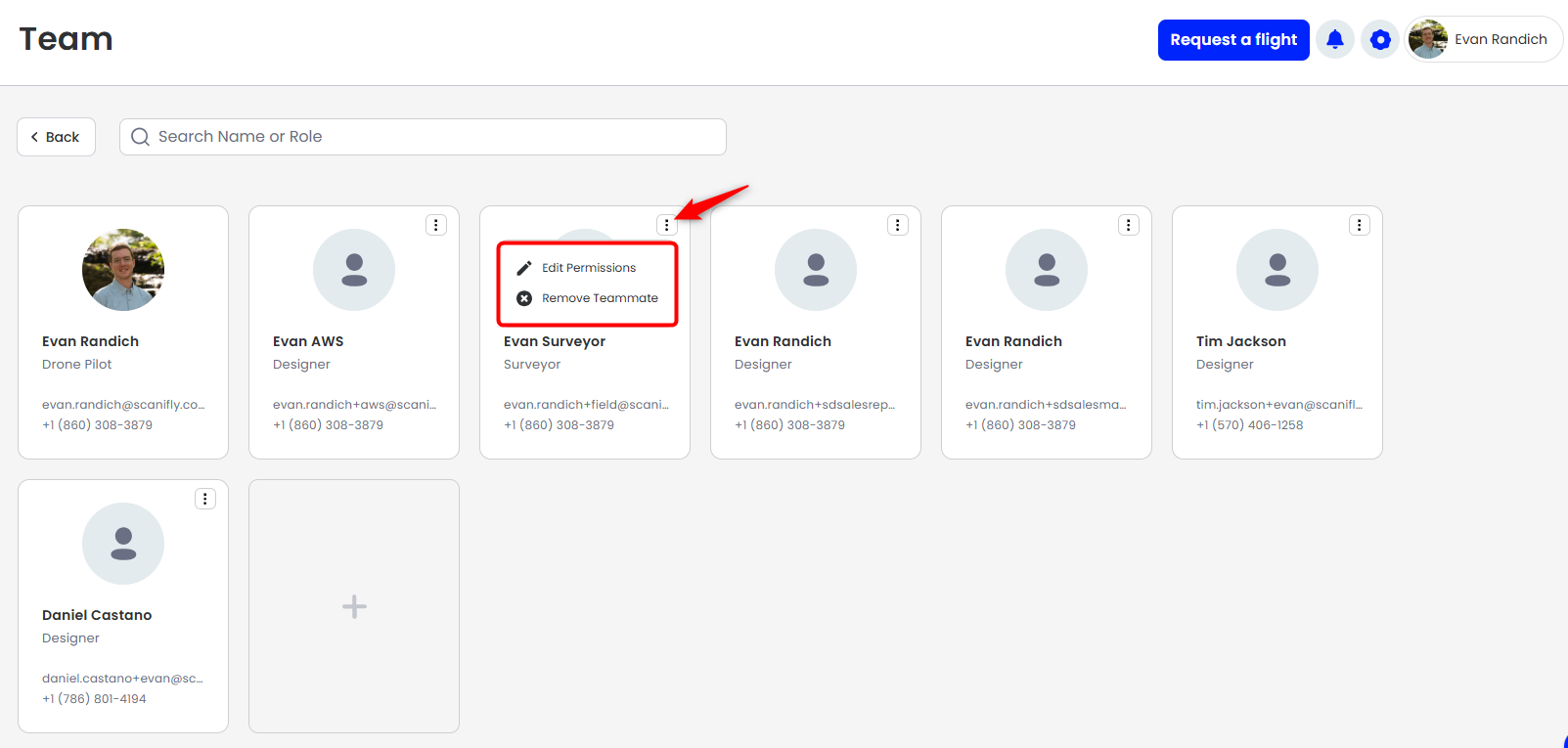Go back using the Back button
The height and width of the screenshot is (748, 1568).
(56, 137)
